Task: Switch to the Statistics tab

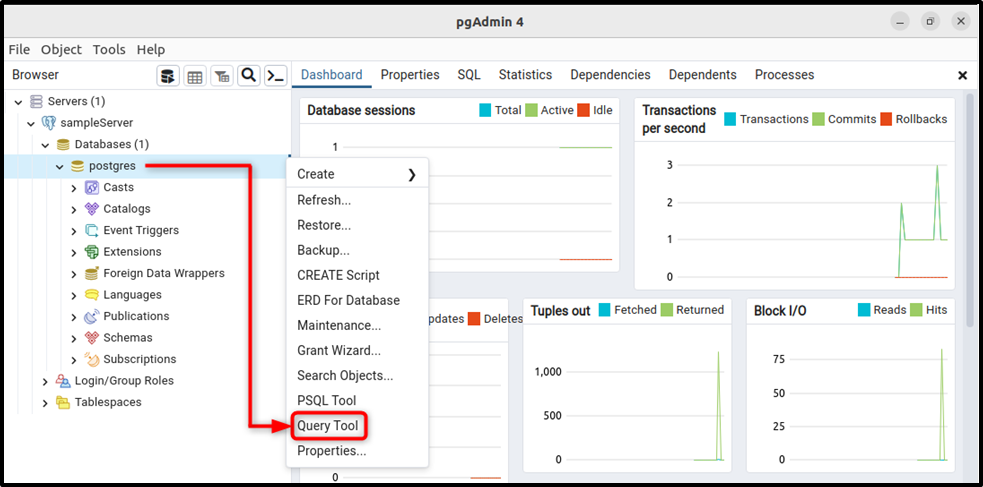Action: 525,75
